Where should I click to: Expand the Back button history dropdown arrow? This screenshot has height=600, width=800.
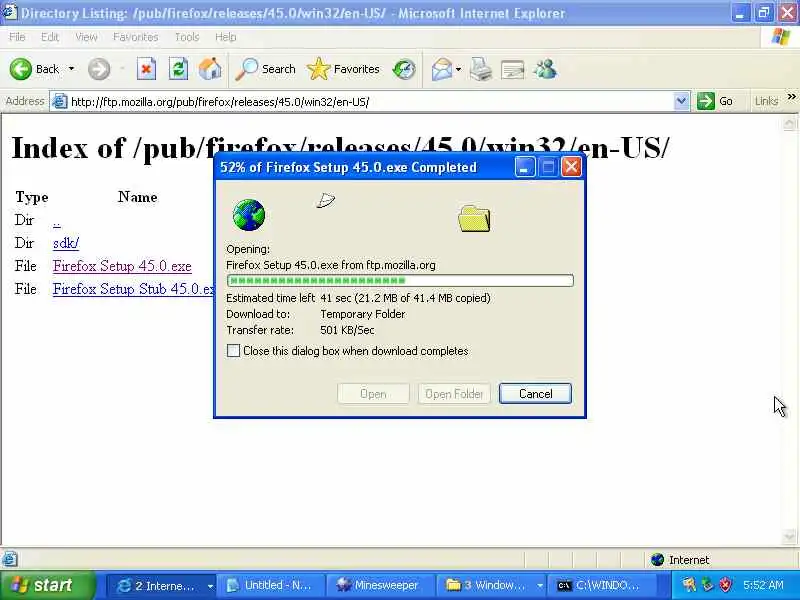point(71,69)
